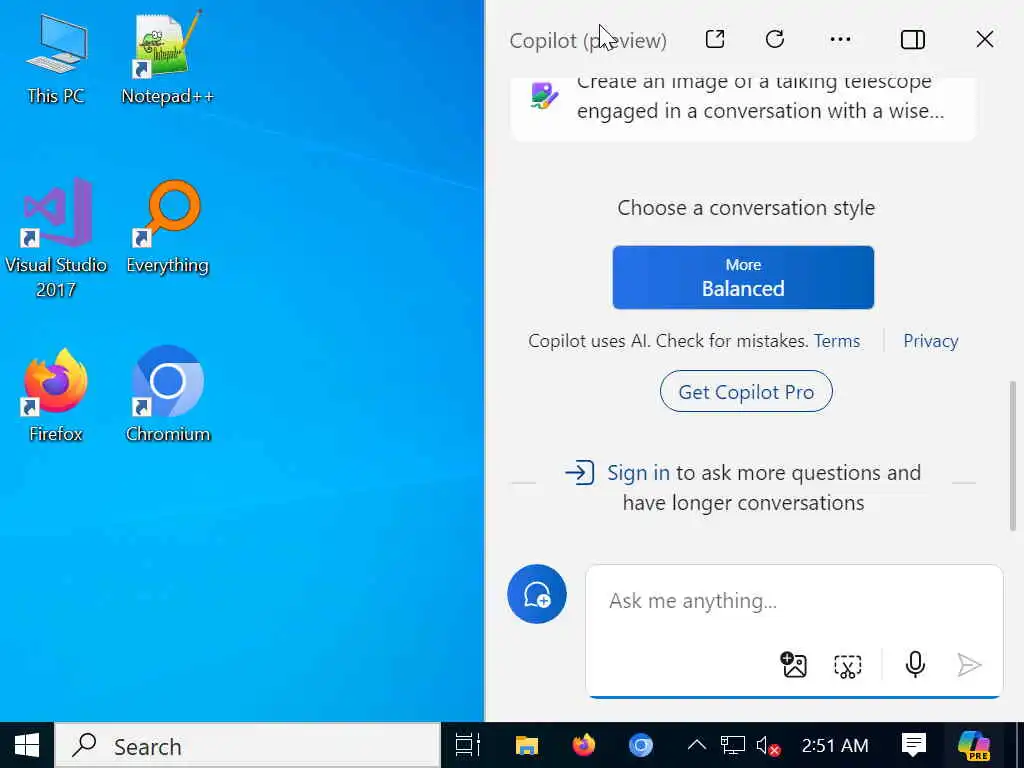Open the Windows Start menu
Image resolution: width=1024 pixels, height=768 pixels.
click(27, 745)
